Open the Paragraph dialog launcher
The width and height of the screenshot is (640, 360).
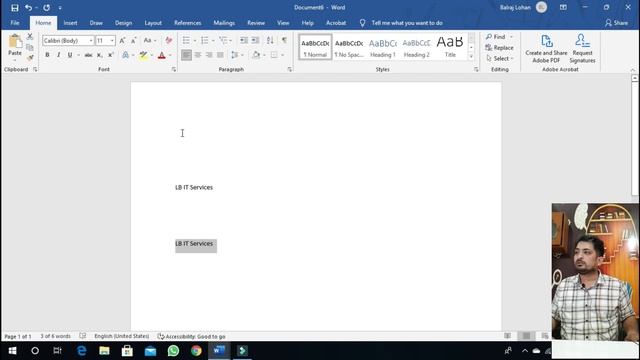(x=290, y=70)
